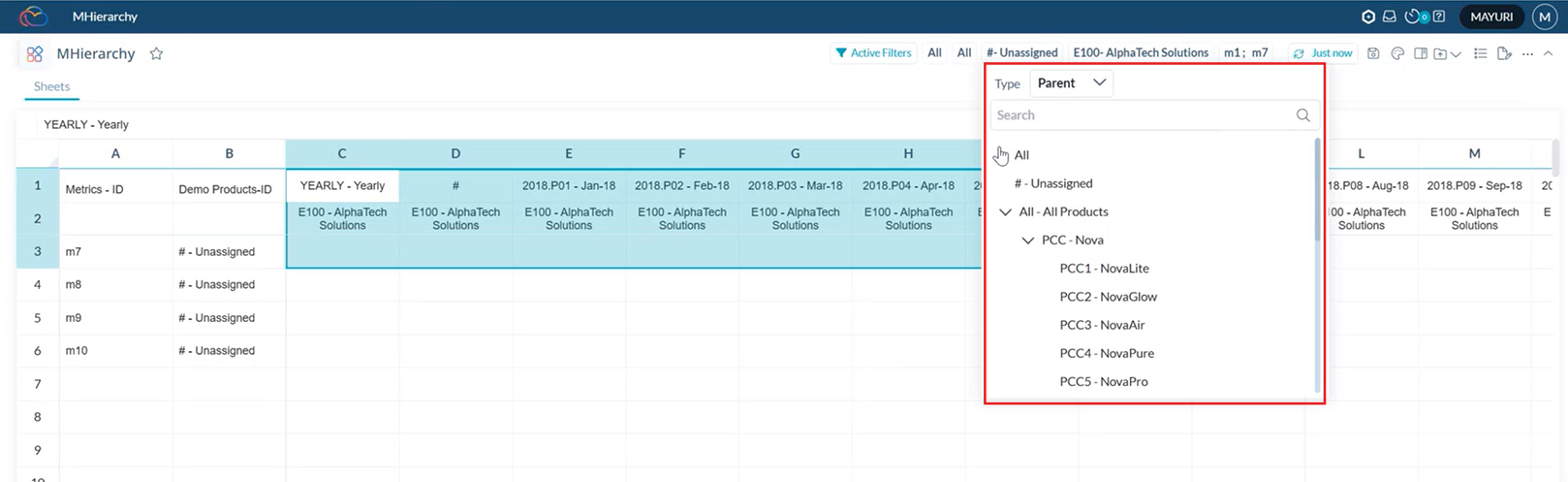The image size is (1568, 482).
Task: Click the help question mark icon
Action: tap(1439, 16)
